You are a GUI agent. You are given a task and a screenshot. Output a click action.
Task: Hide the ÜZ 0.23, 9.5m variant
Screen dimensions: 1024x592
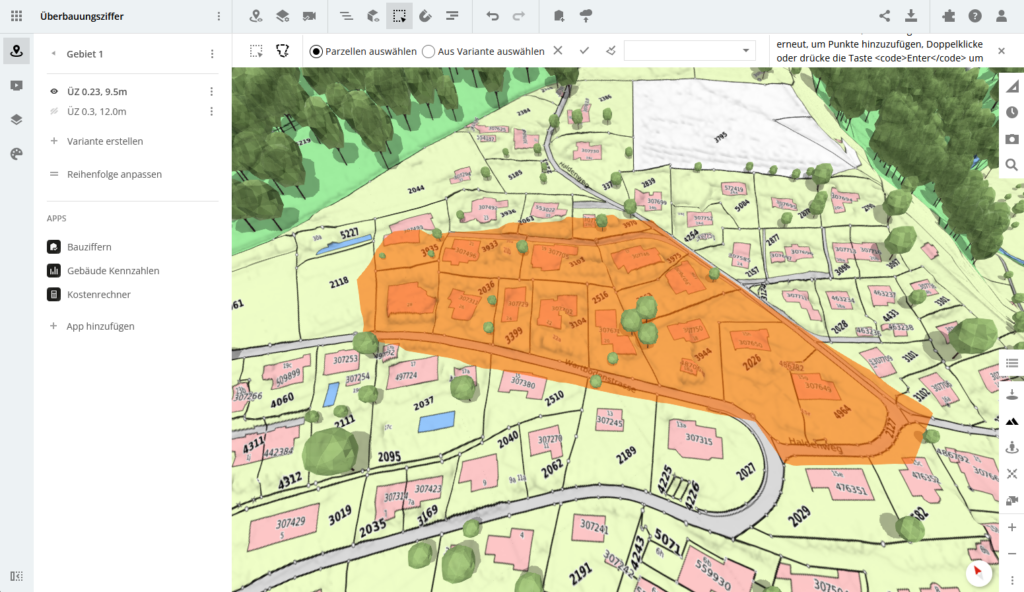54,91
